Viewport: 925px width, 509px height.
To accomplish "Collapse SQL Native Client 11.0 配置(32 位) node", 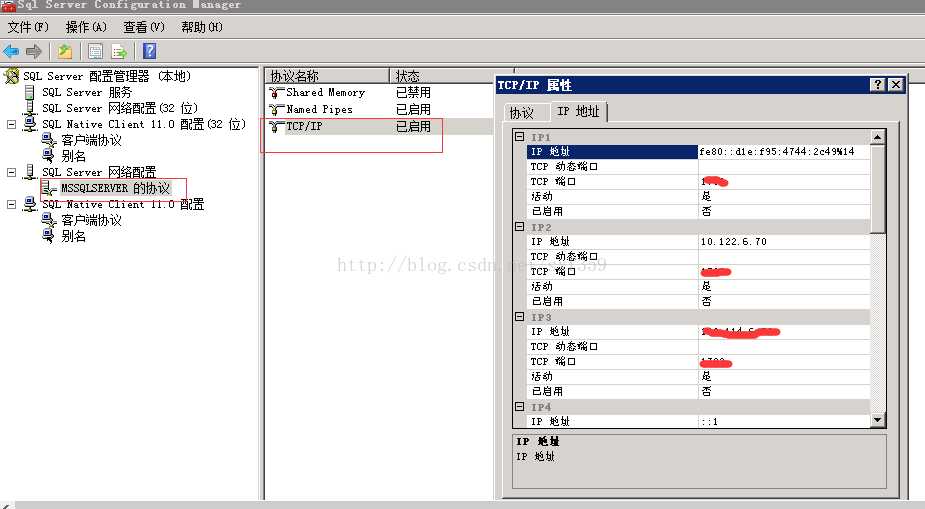I will click(x=11, y=124).
